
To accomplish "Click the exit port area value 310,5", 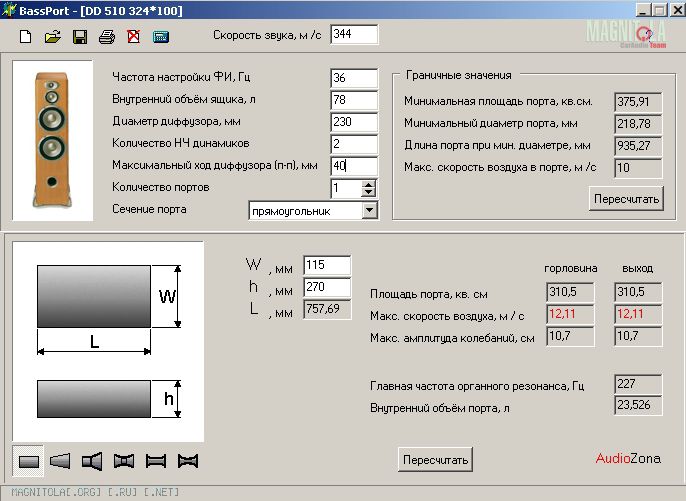I will tap(638, 292).
